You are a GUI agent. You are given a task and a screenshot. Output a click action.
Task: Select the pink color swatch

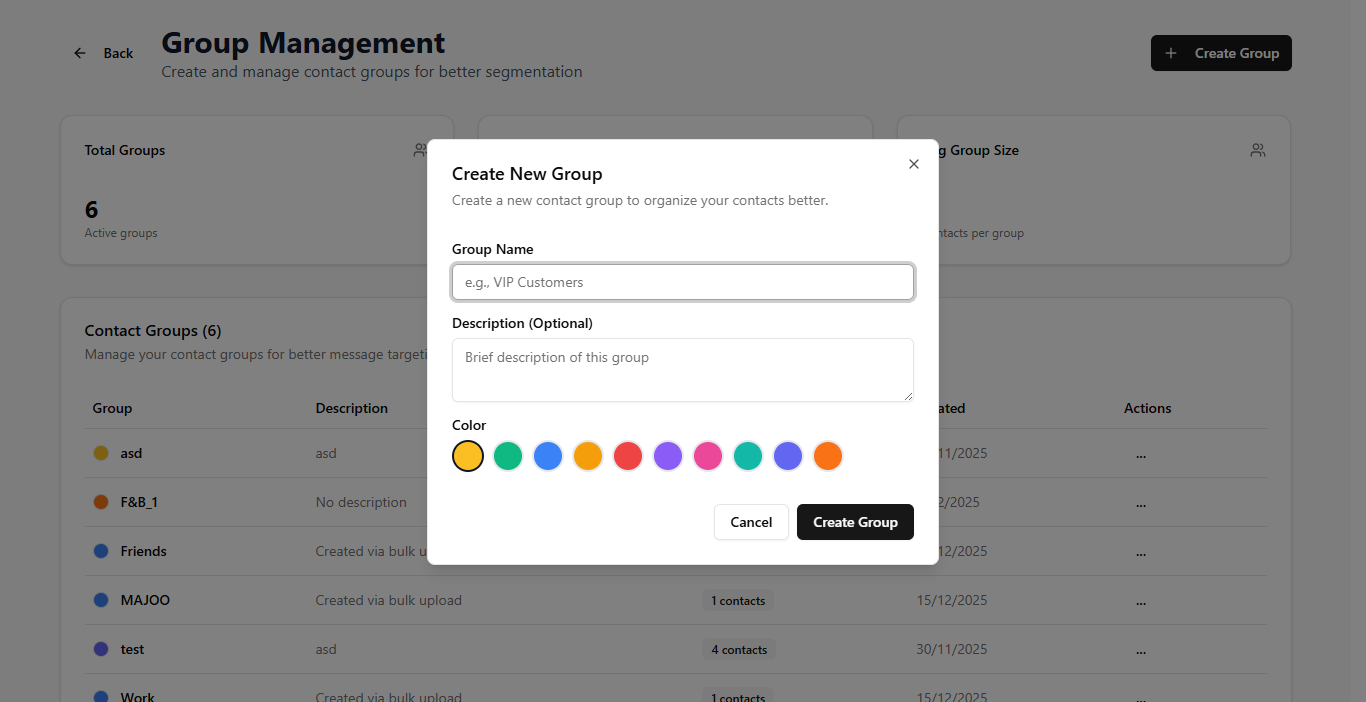pos(708,456)
